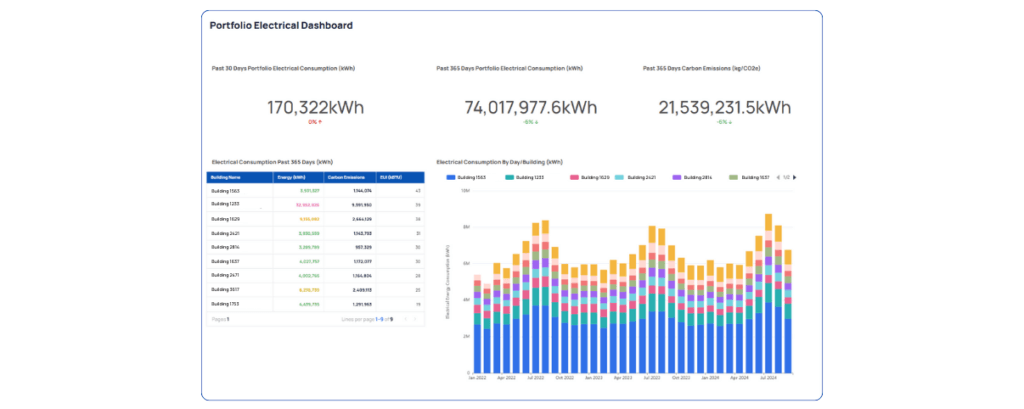Sort by EUI column header

395,177
